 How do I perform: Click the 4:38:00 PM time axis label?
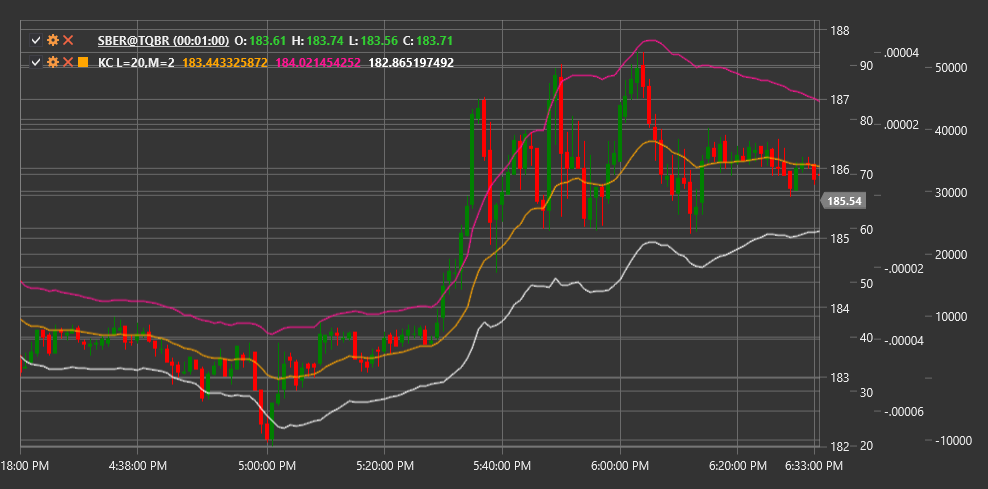click(137, 466)
